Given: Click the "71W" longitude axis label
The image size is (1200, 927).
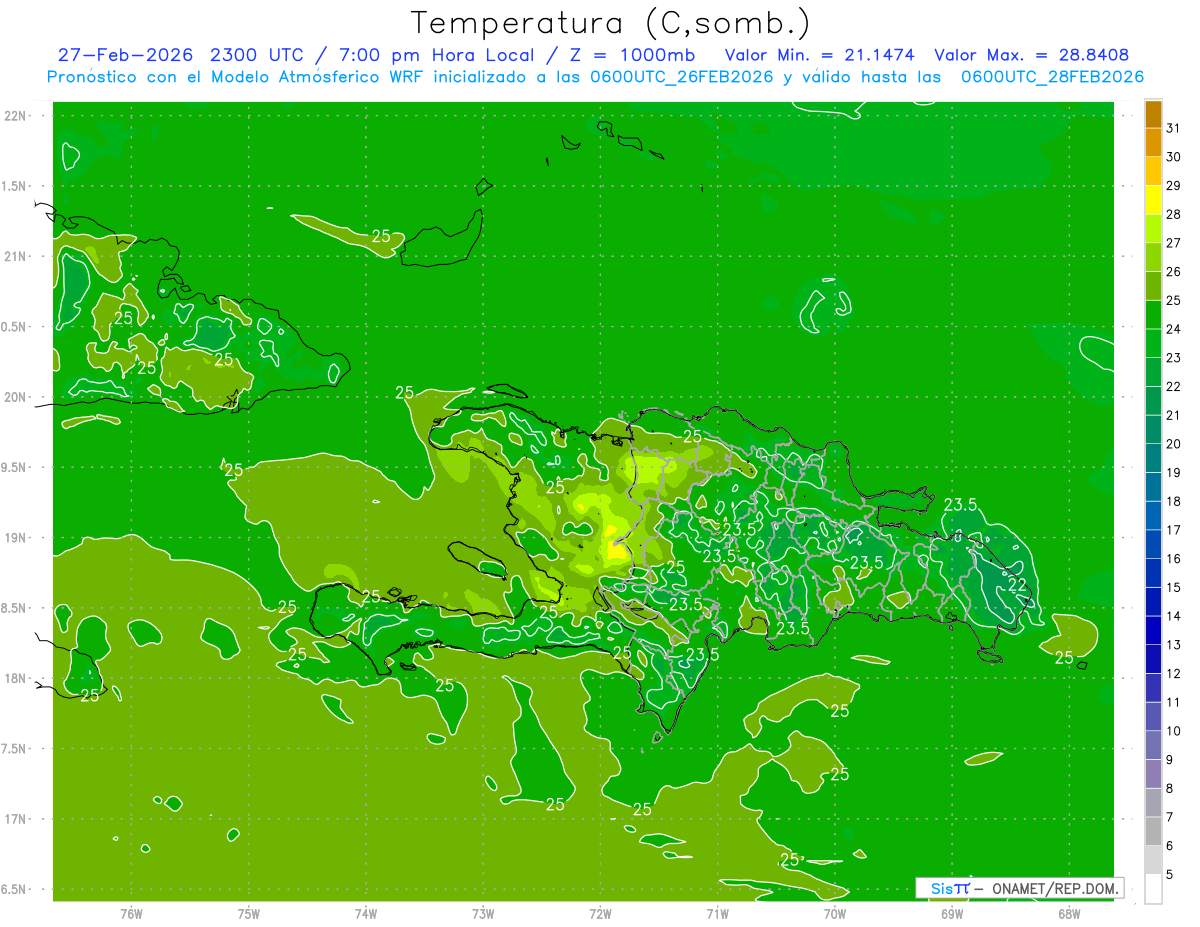Looking at the screenshot, I should pyautogui.click(x=717, y=913).
